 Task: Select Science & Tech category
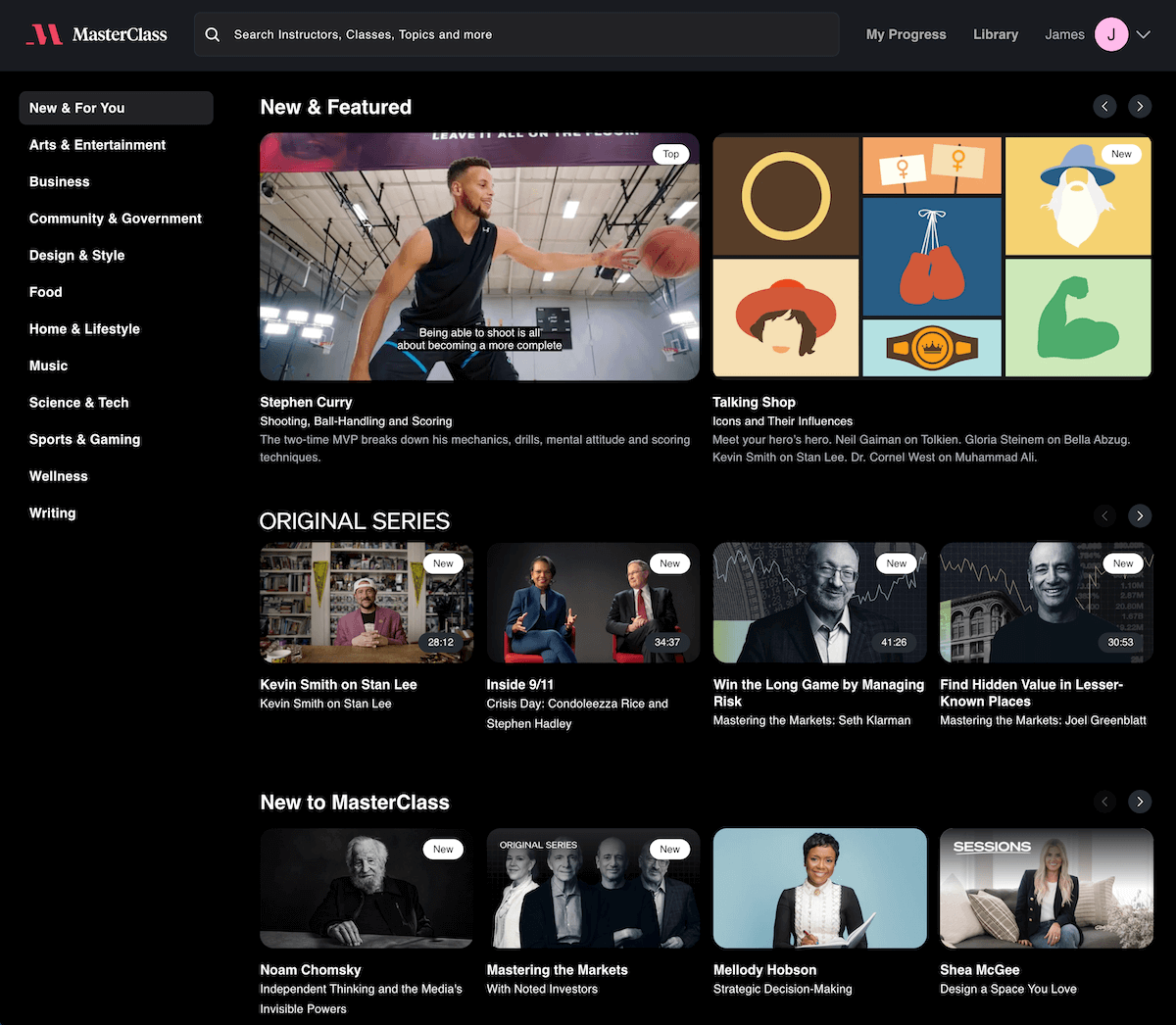click(x=78, y=403)
